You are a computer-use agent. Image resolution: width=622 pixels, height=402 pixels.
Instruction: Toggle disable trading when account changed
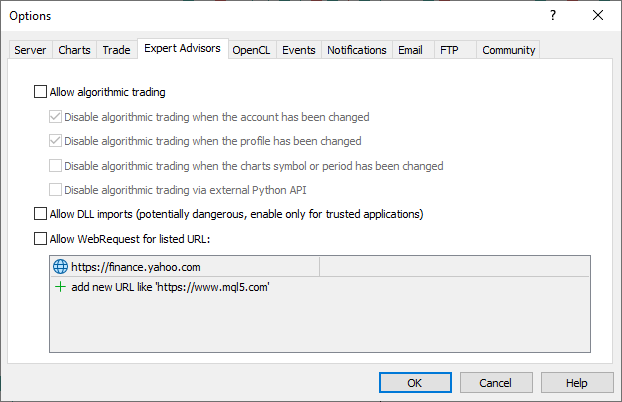point(55,117)
